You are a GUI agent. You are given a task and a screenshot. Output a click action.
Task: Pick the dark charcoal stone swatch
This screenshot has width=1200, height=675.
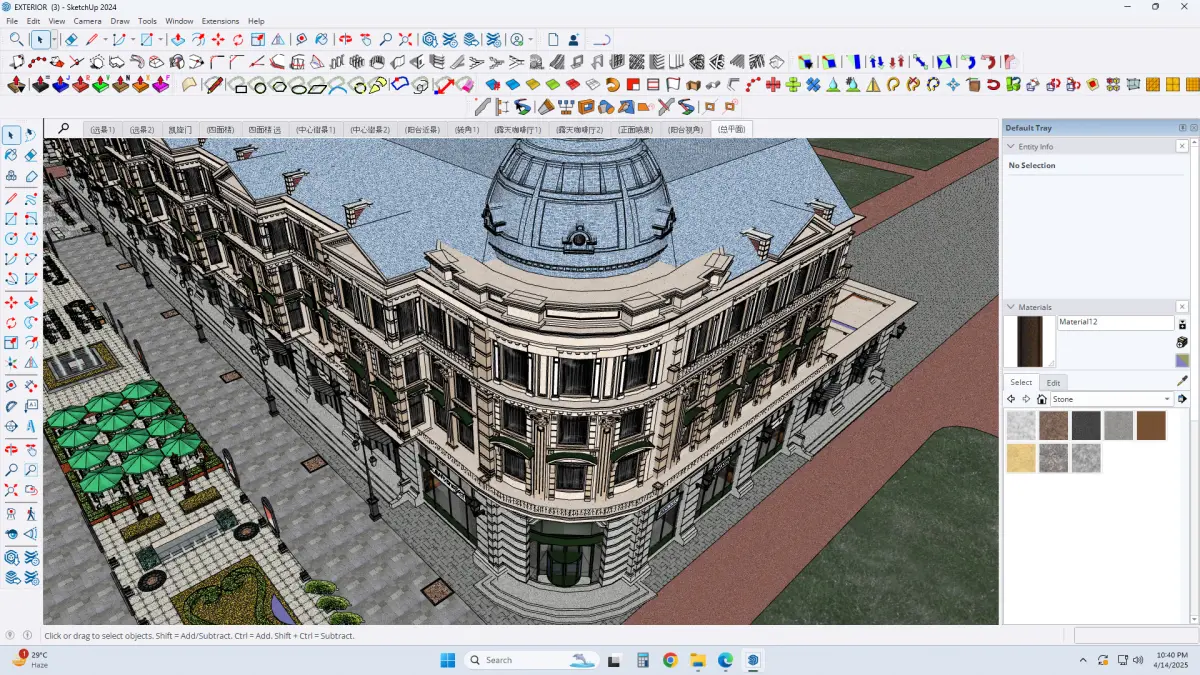tap(1086, 426)
